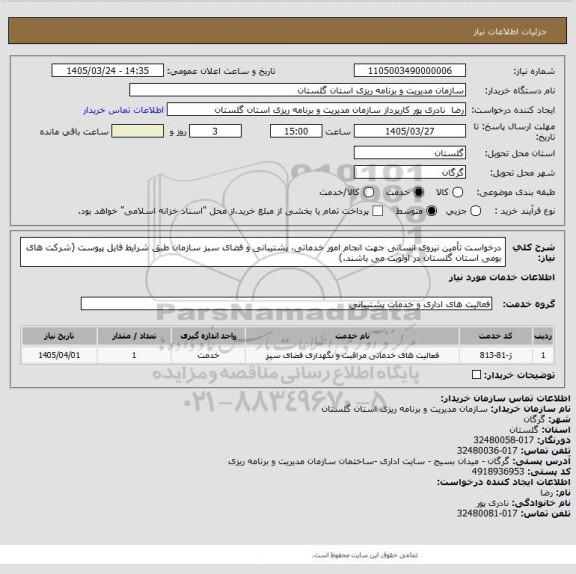The height and width of the screenshot is (574, 576).
Task: Click the date cell 1405/04/01
Action: pyautogui.click(x=59, y=355)
